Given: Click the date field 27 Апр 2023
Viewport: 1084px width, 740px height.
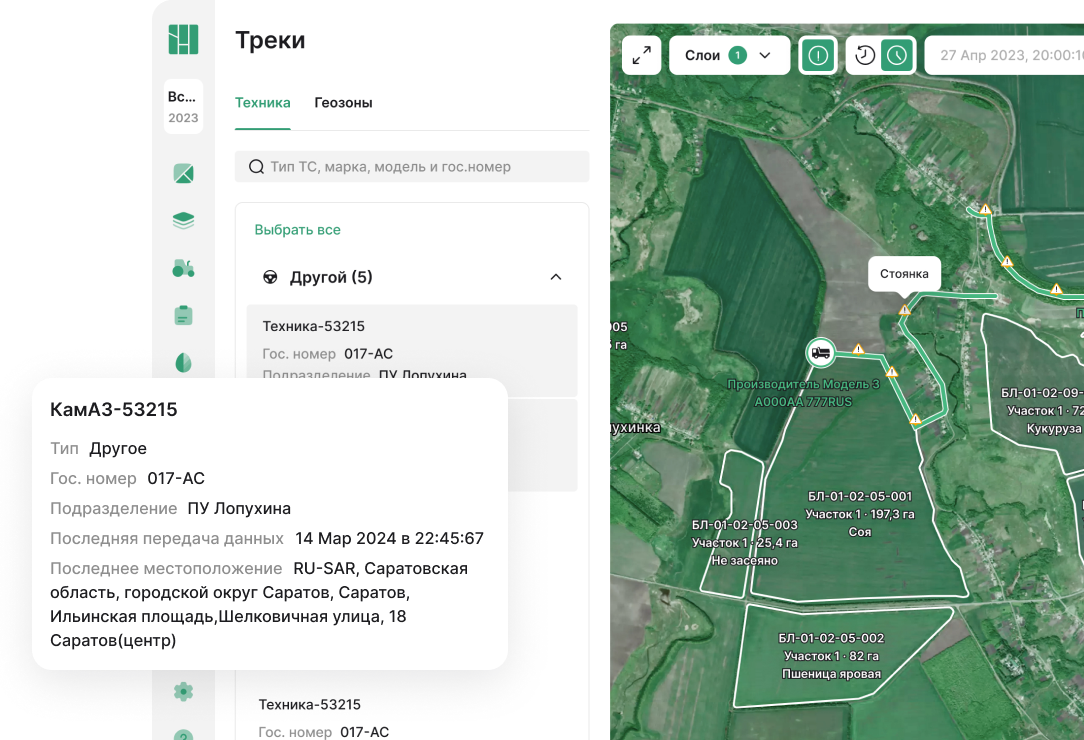Looking at the screenshot, I should point(1005,55).
